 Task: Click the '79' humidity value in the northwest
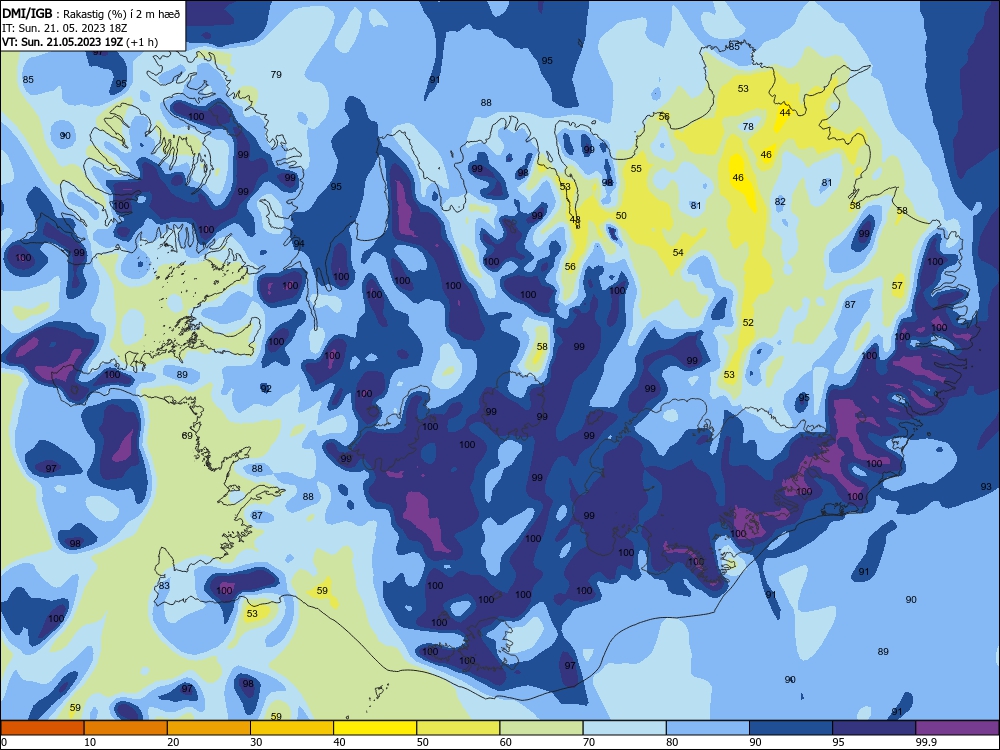[x=276, y=75]
